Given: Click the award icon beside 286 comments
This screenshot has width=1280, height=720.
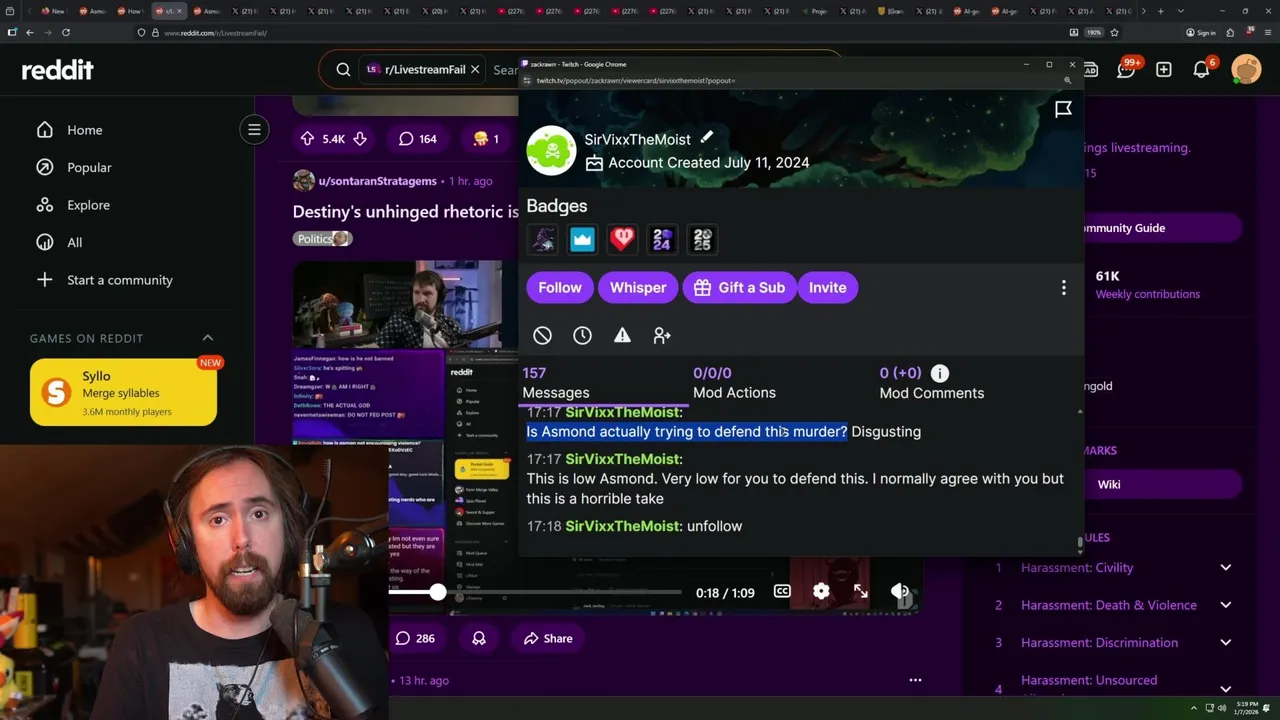Looking at the screenshot, I should [x=479, y=638].
